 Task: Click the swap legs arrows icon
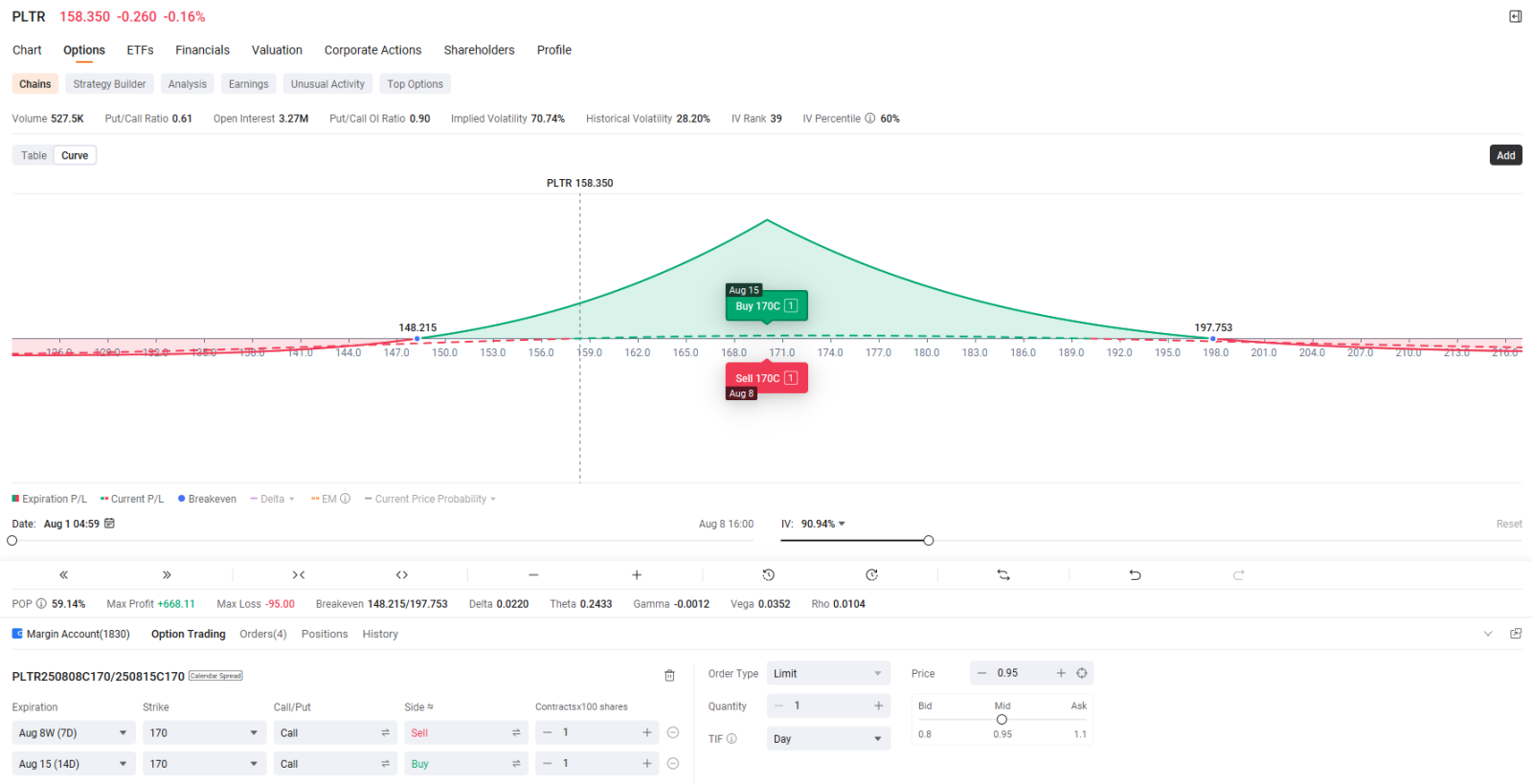tap(1003, 575)
